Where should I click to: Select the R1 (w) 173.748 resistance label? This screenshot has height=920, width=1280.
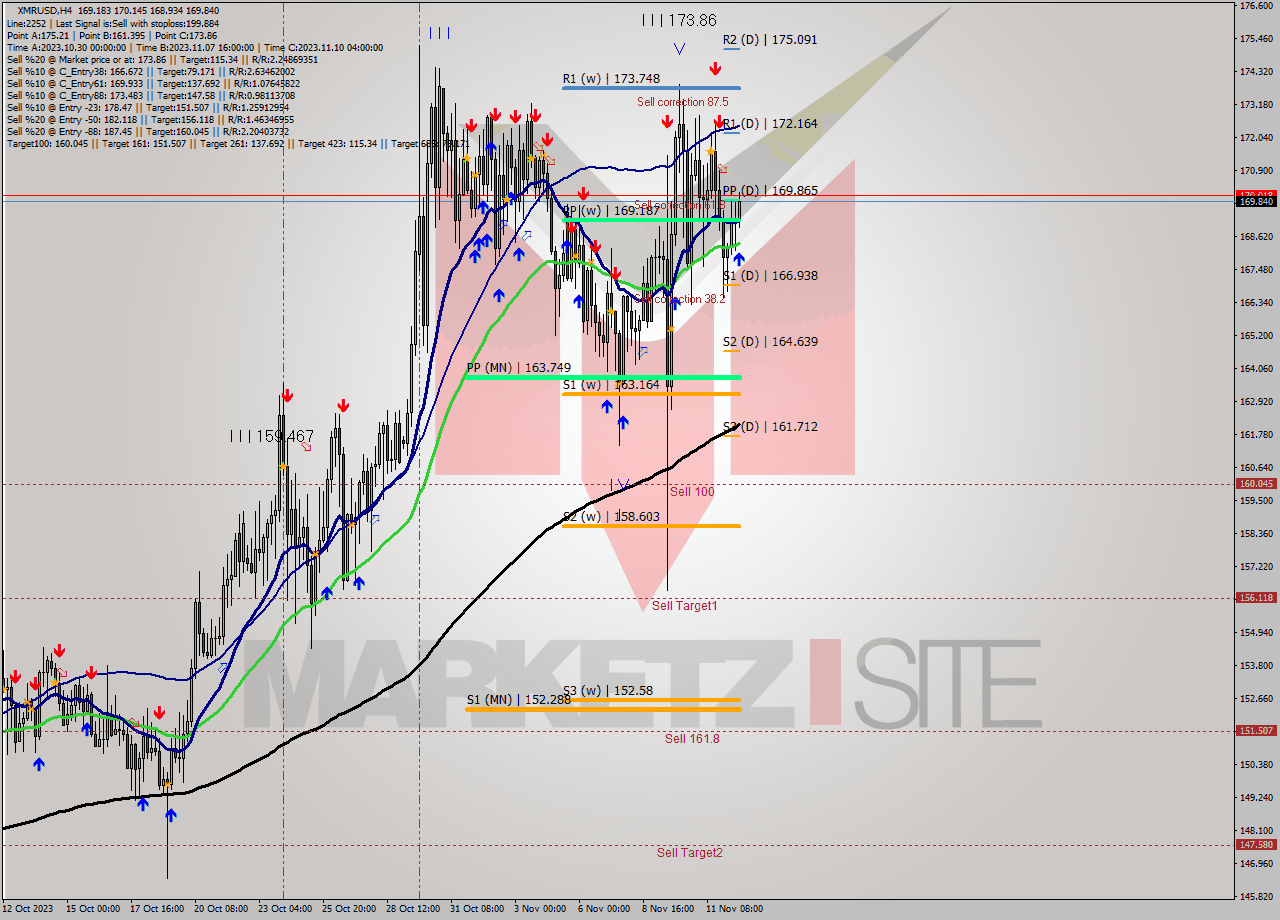point(611,78)
